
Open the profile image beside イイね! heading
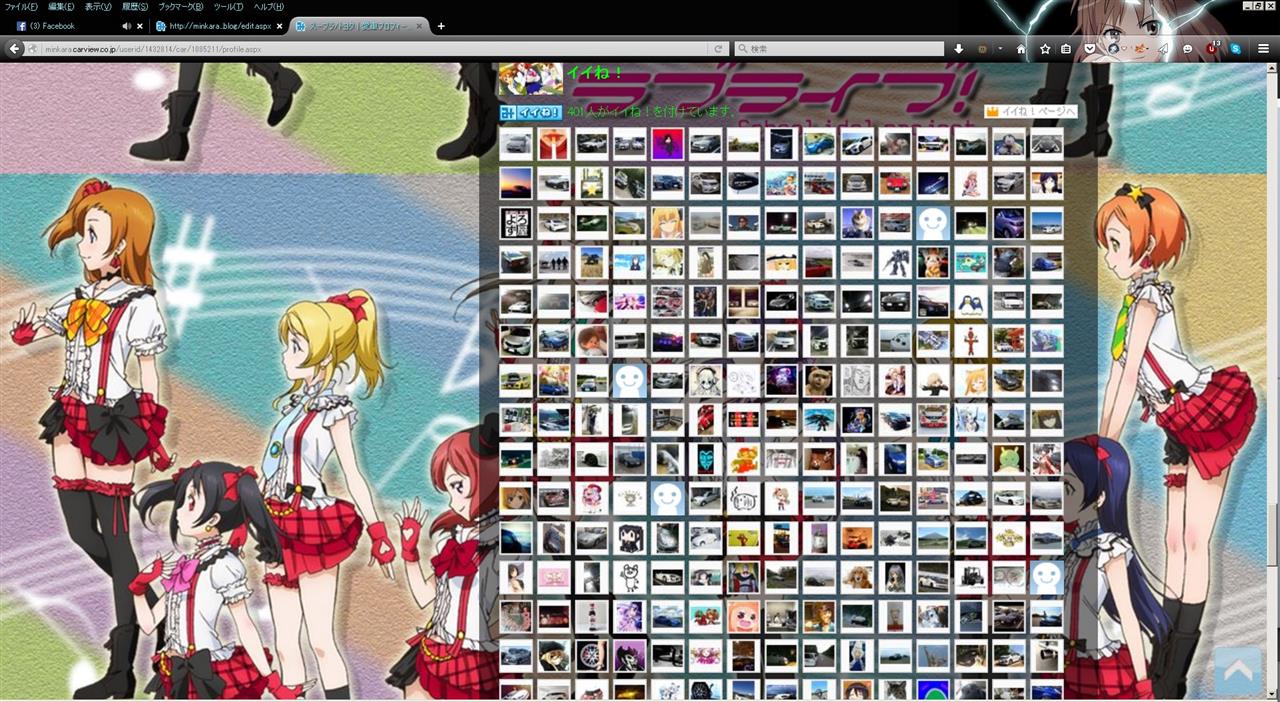pyautogui.click(x=530, y=79)
